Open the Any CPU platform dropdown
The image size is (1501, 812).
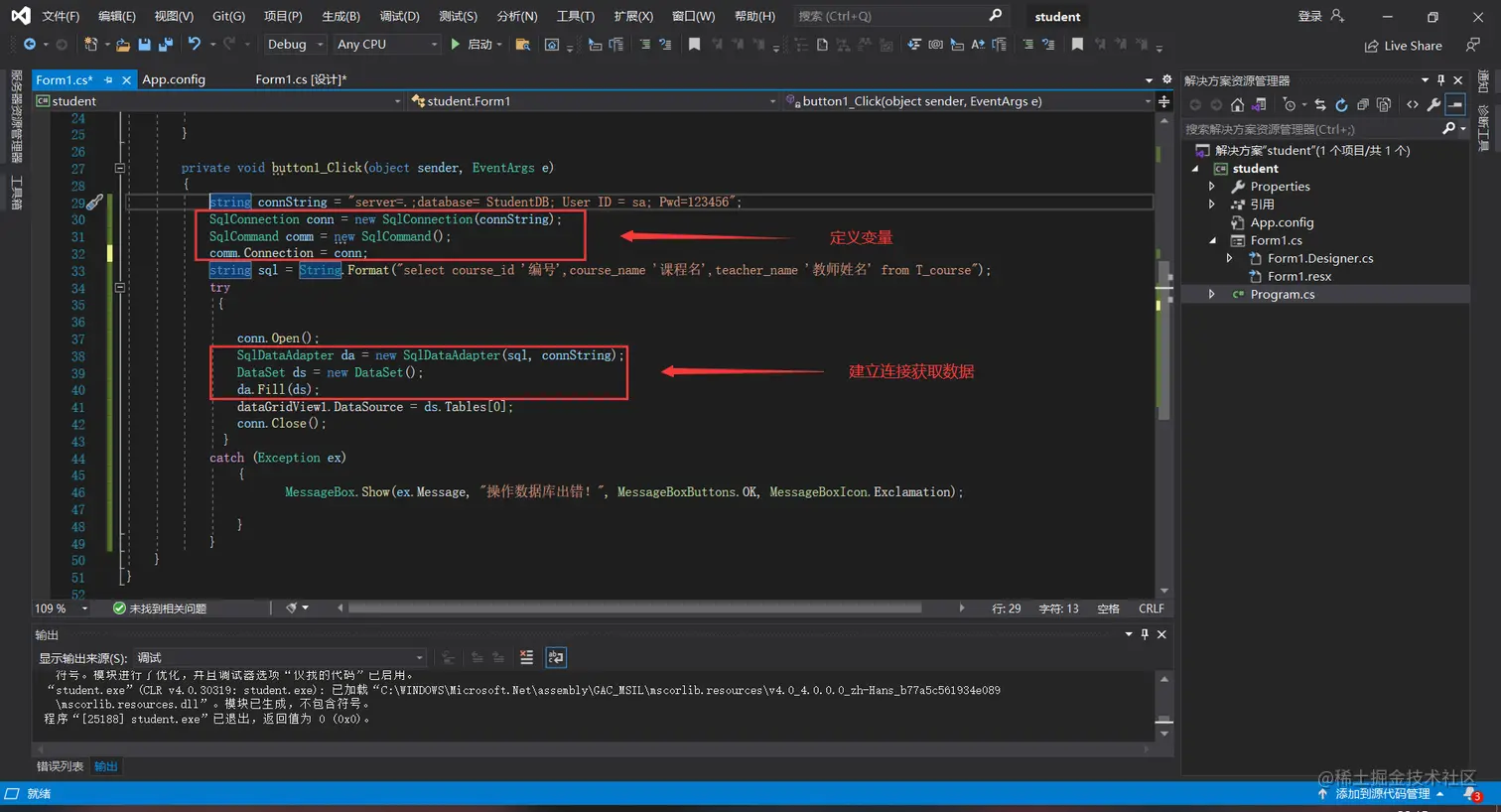(387, 45)
